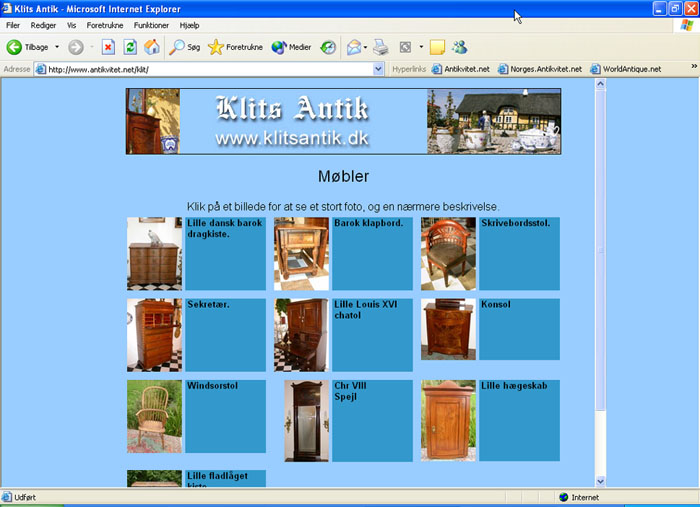Open the Funktioner menu
700x507 pixels.
(x=151, y=25)
